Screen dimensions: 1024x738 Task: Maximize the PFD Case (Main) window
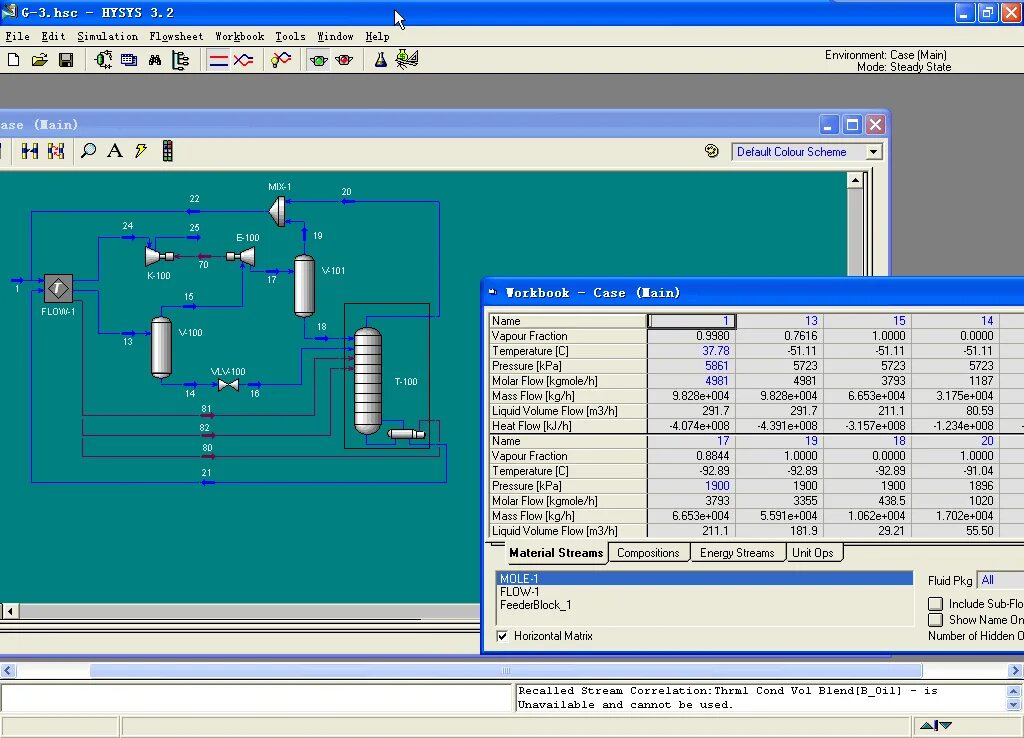[852, 124]
